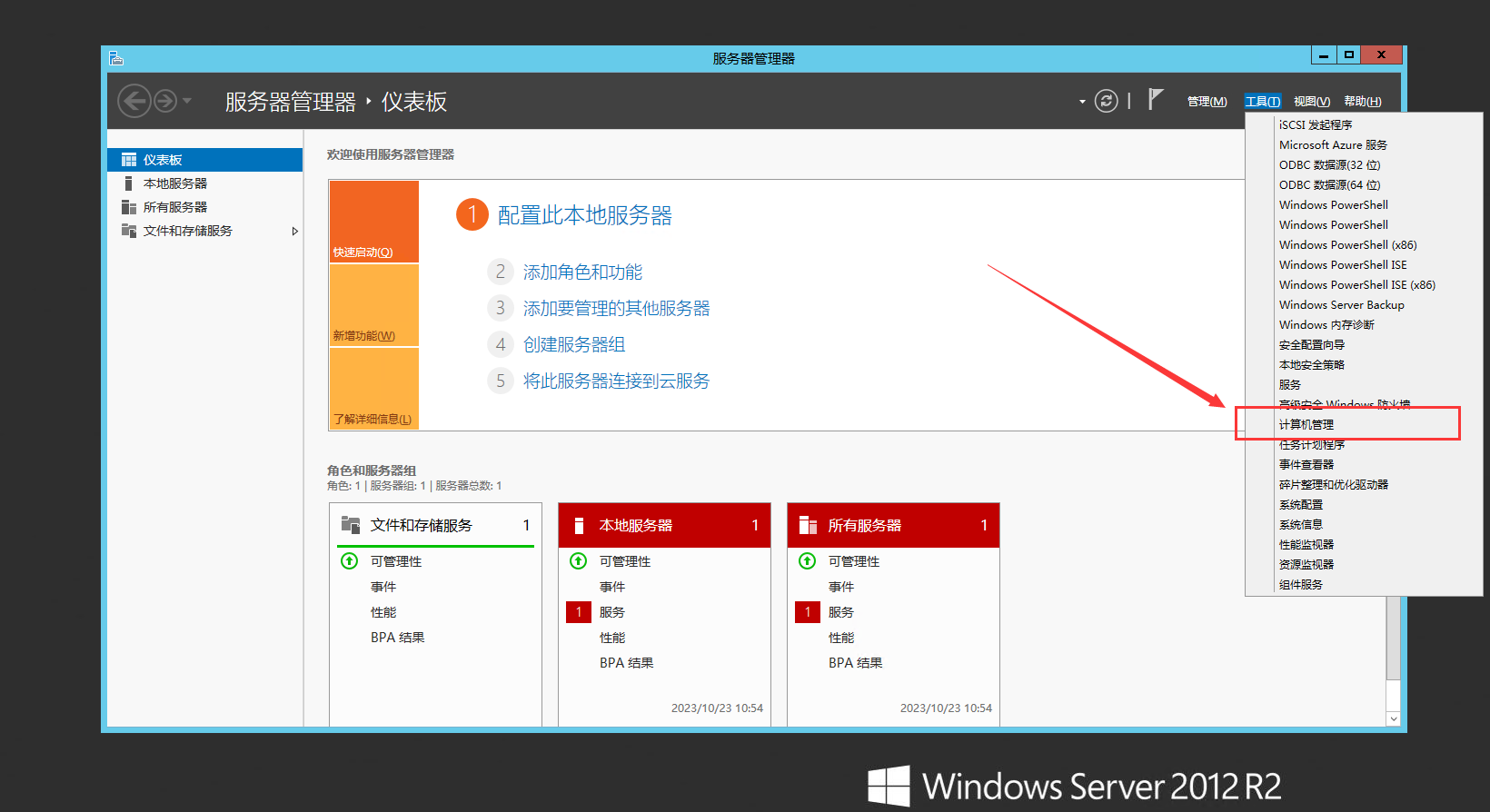Viewport: 1490px width, 812px height.
Task: Select 仪表板 in the sidebar
Action: pos(205,160)
